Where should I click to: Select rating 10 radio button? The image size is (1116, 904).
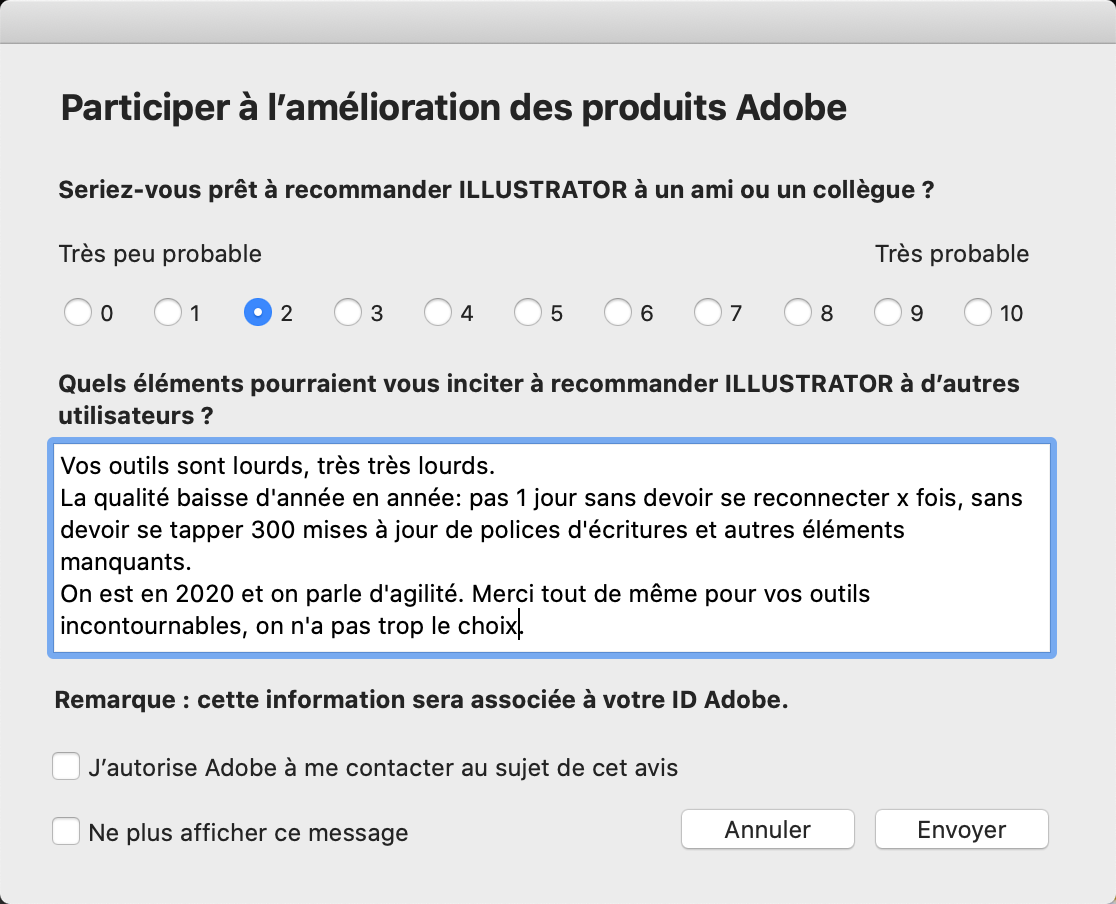[978, 312]
